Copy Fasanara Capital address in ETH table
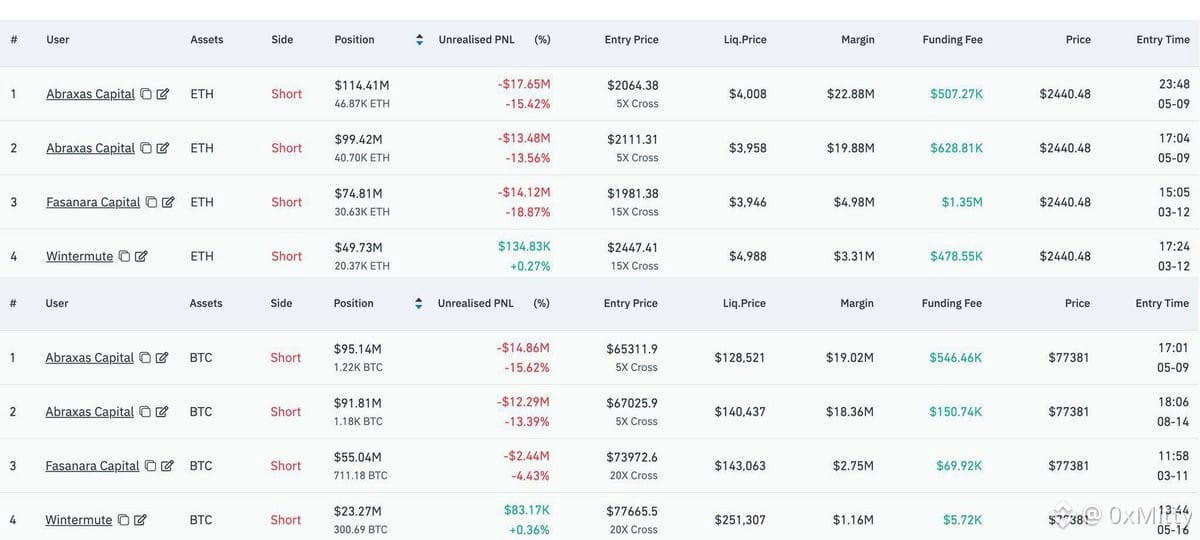The image size is (1200, 540). [x=151, y=202]
